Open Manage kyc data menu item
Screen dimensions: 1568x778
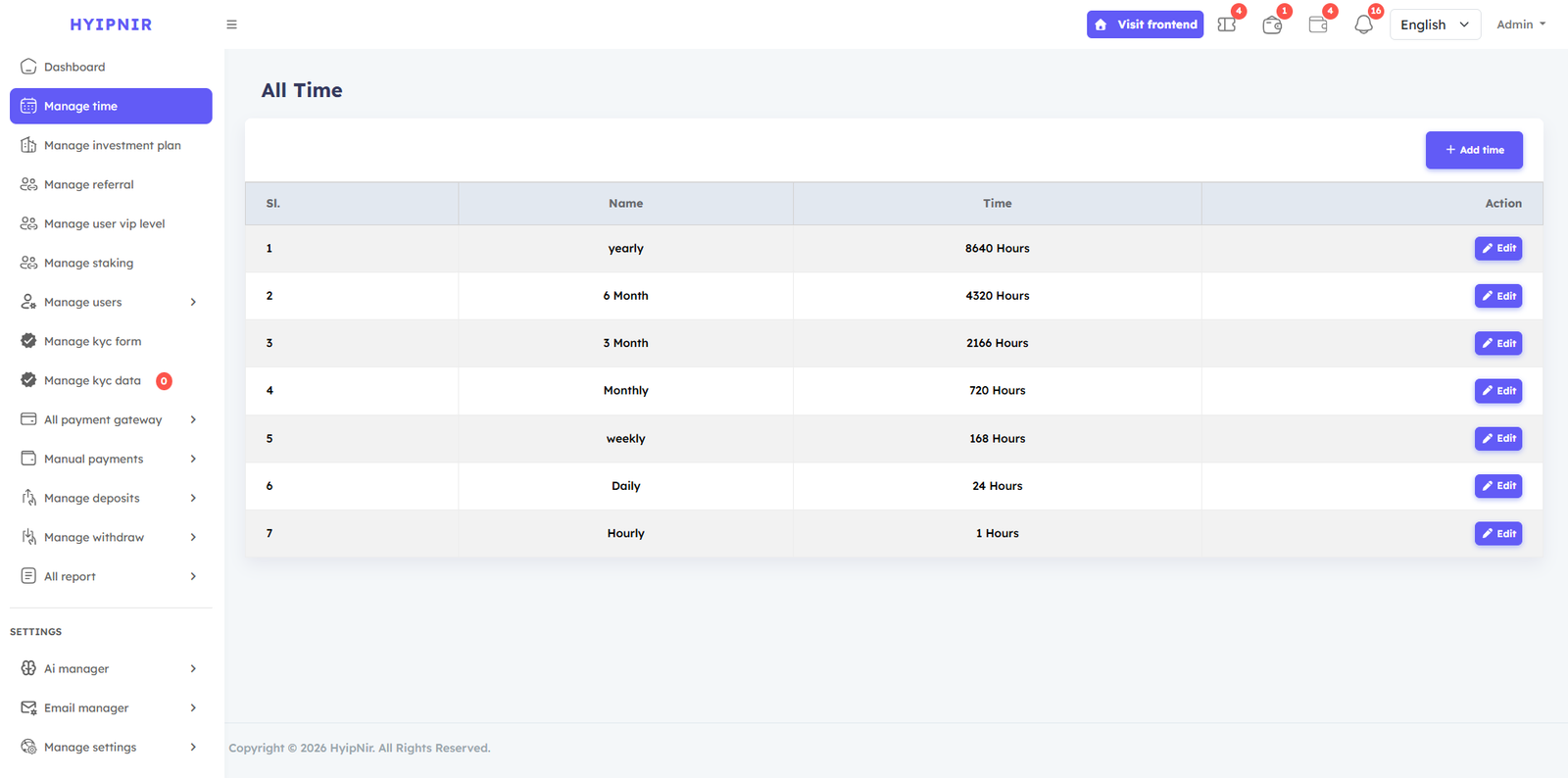tap(92, 380)
